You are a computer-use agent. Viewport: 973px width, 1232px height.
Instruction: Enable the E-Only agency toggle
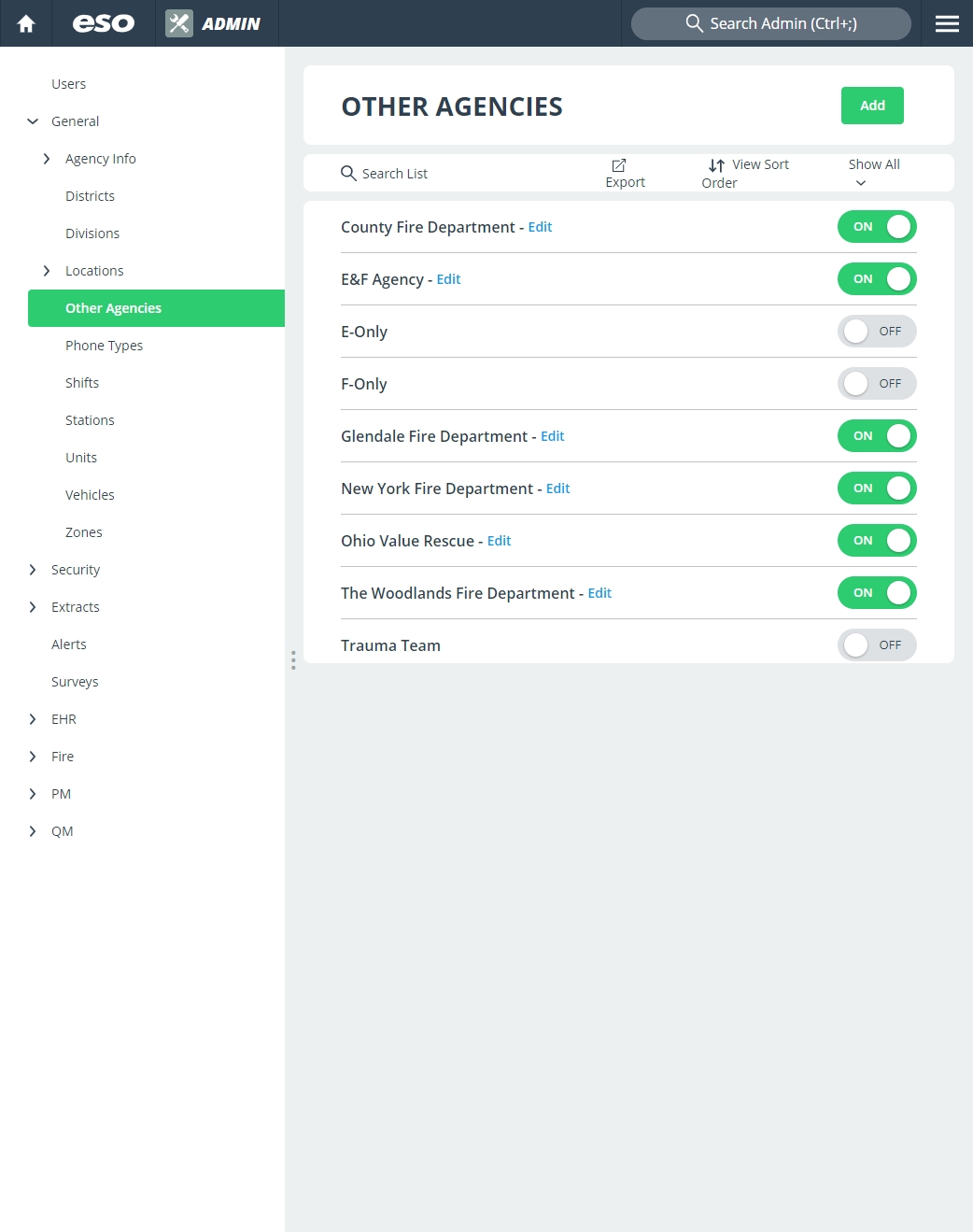pos(877,332)
